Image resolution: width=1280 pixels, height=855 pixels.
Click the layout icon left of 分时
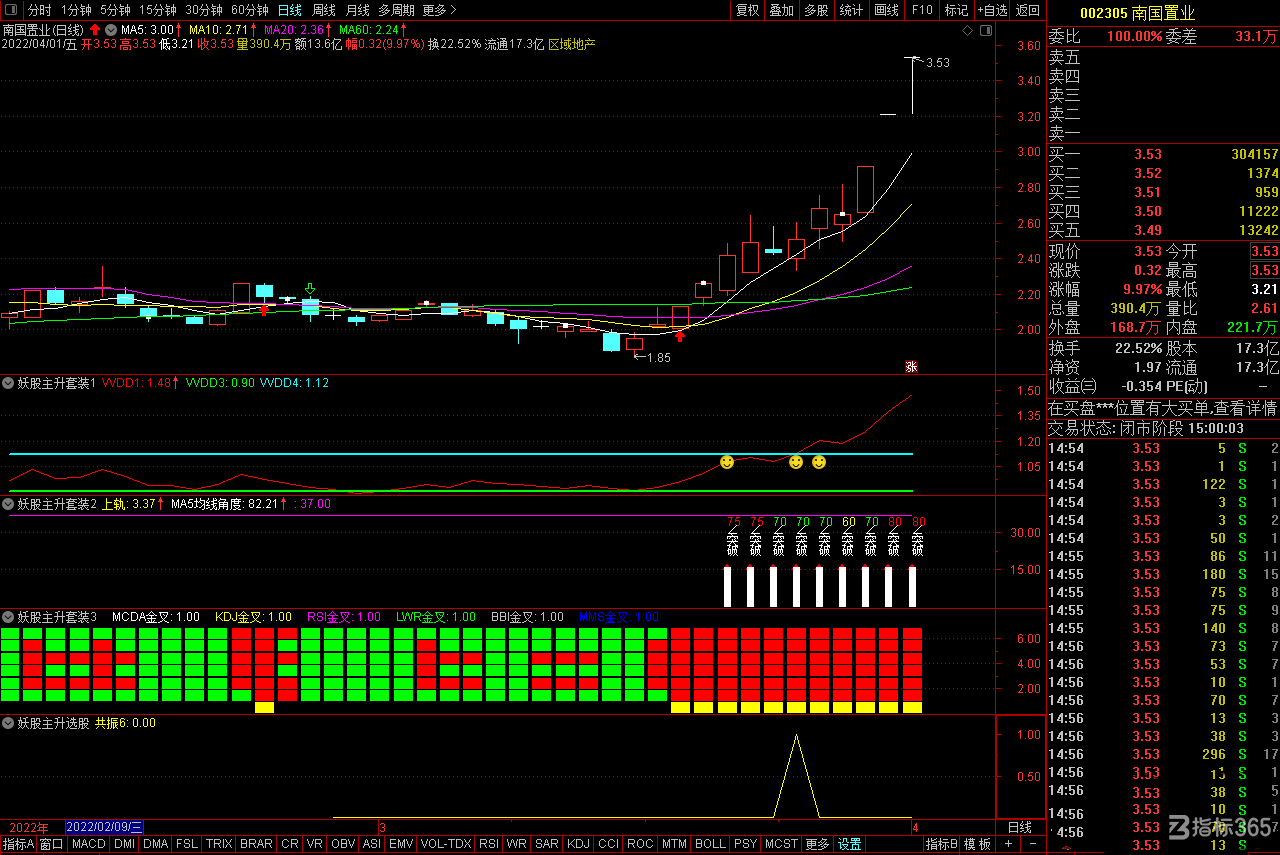click(x=12, y=10)
